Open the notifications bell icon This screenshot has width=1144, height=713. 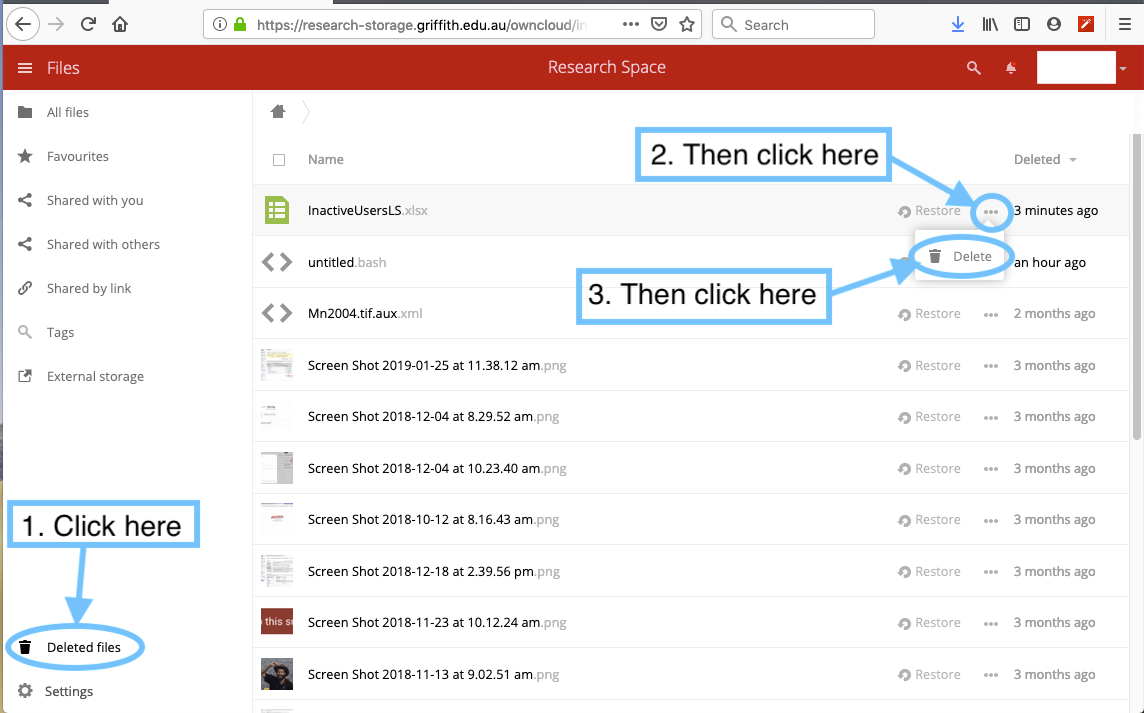click(x=1011, y=68)
